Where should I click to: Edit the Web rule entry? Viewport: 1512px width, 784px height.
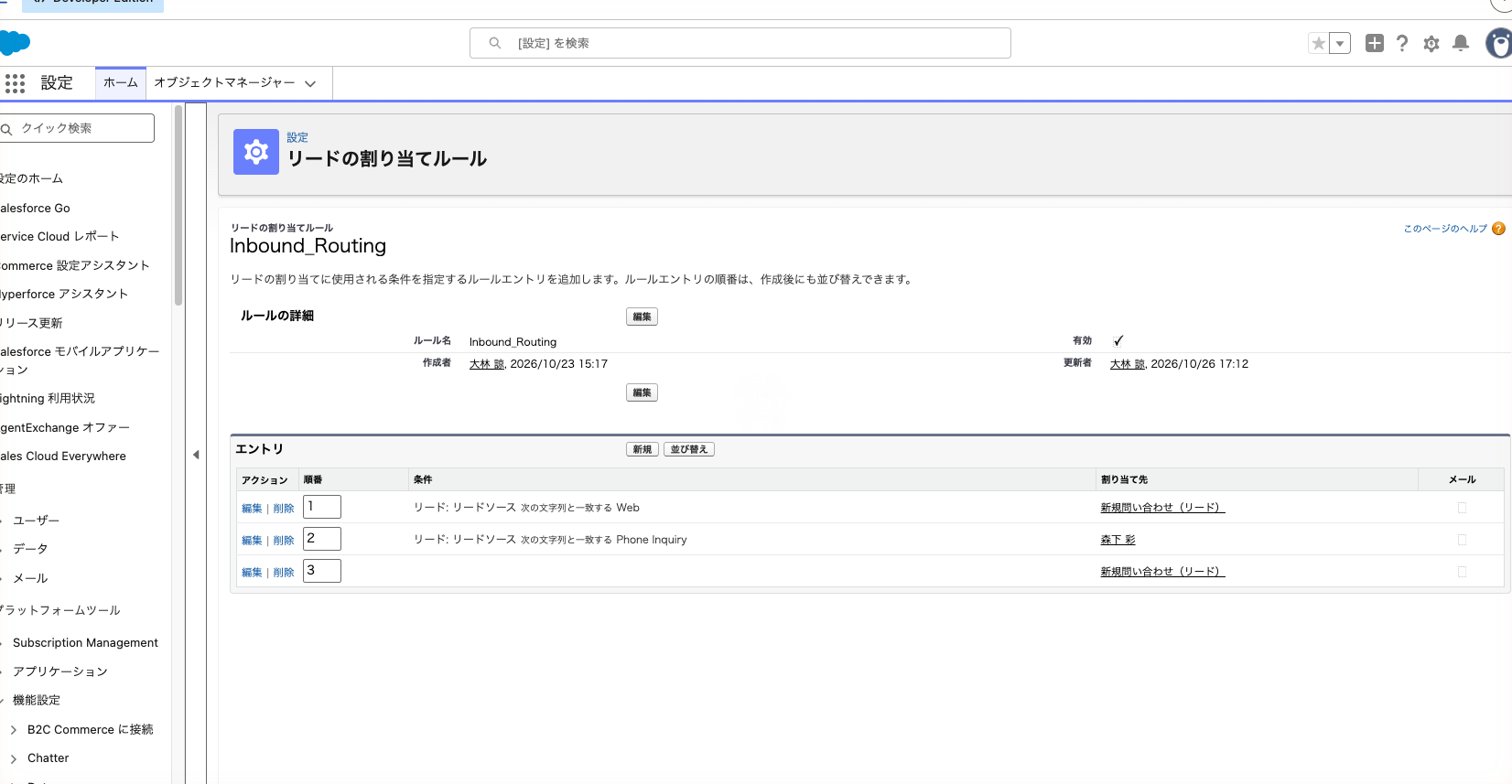click(x=252, y=509)
